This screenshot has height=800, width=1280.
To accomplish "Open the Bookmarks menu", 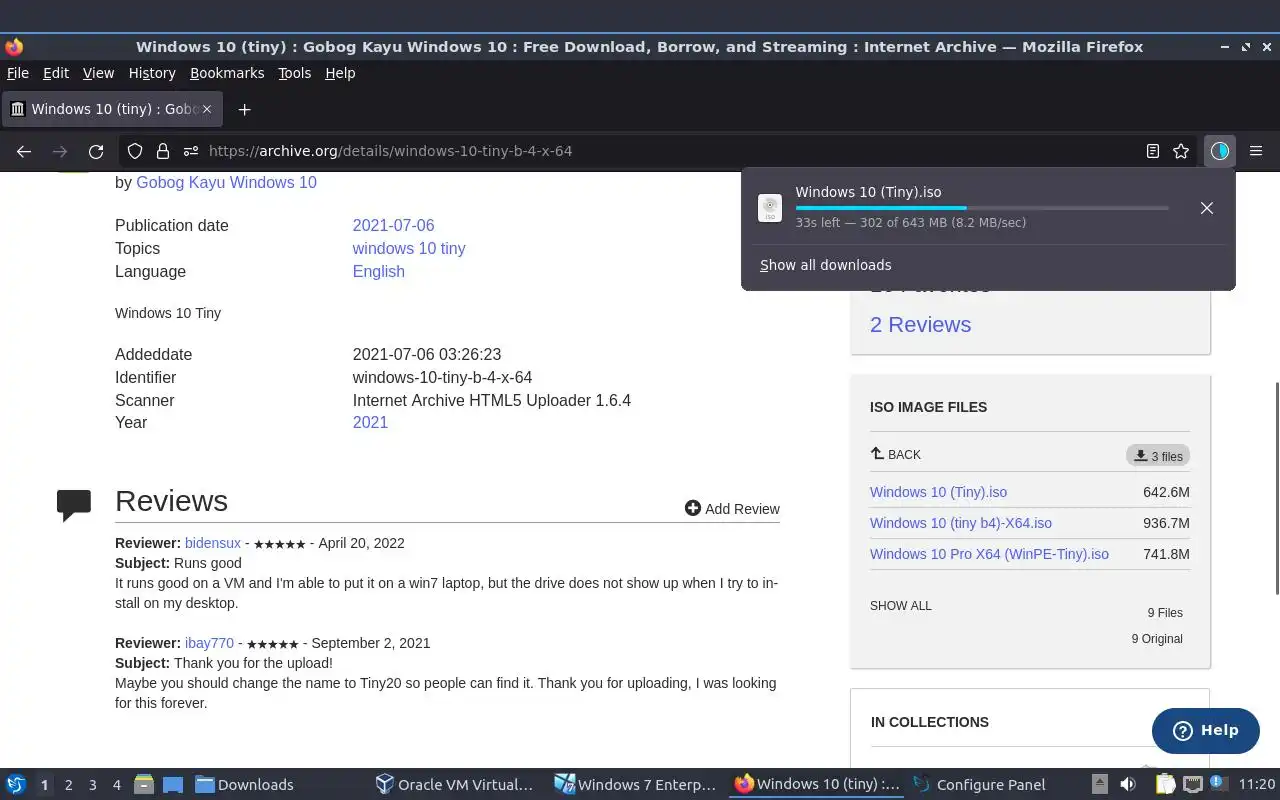I will [227, 73].
